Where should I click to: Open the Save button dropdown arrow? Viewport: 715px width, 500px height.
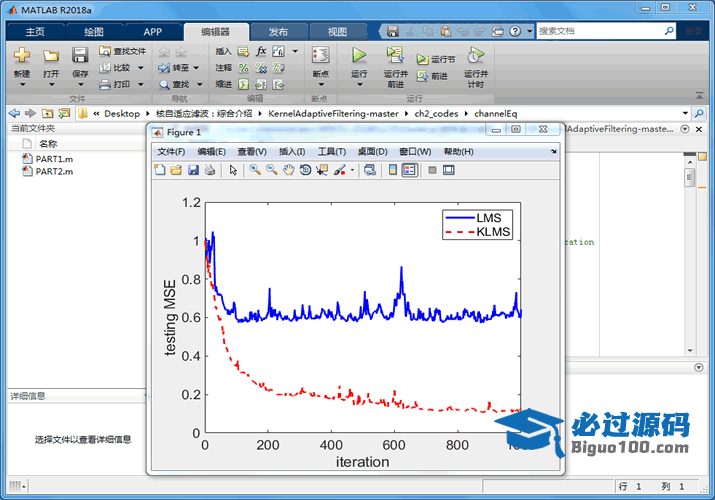click(81, 84)
